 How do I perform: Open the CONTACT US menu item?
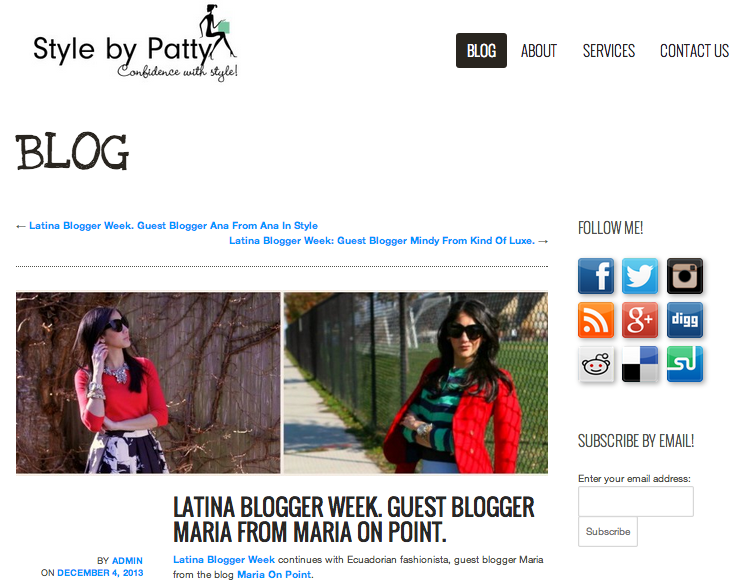(694, 50)
